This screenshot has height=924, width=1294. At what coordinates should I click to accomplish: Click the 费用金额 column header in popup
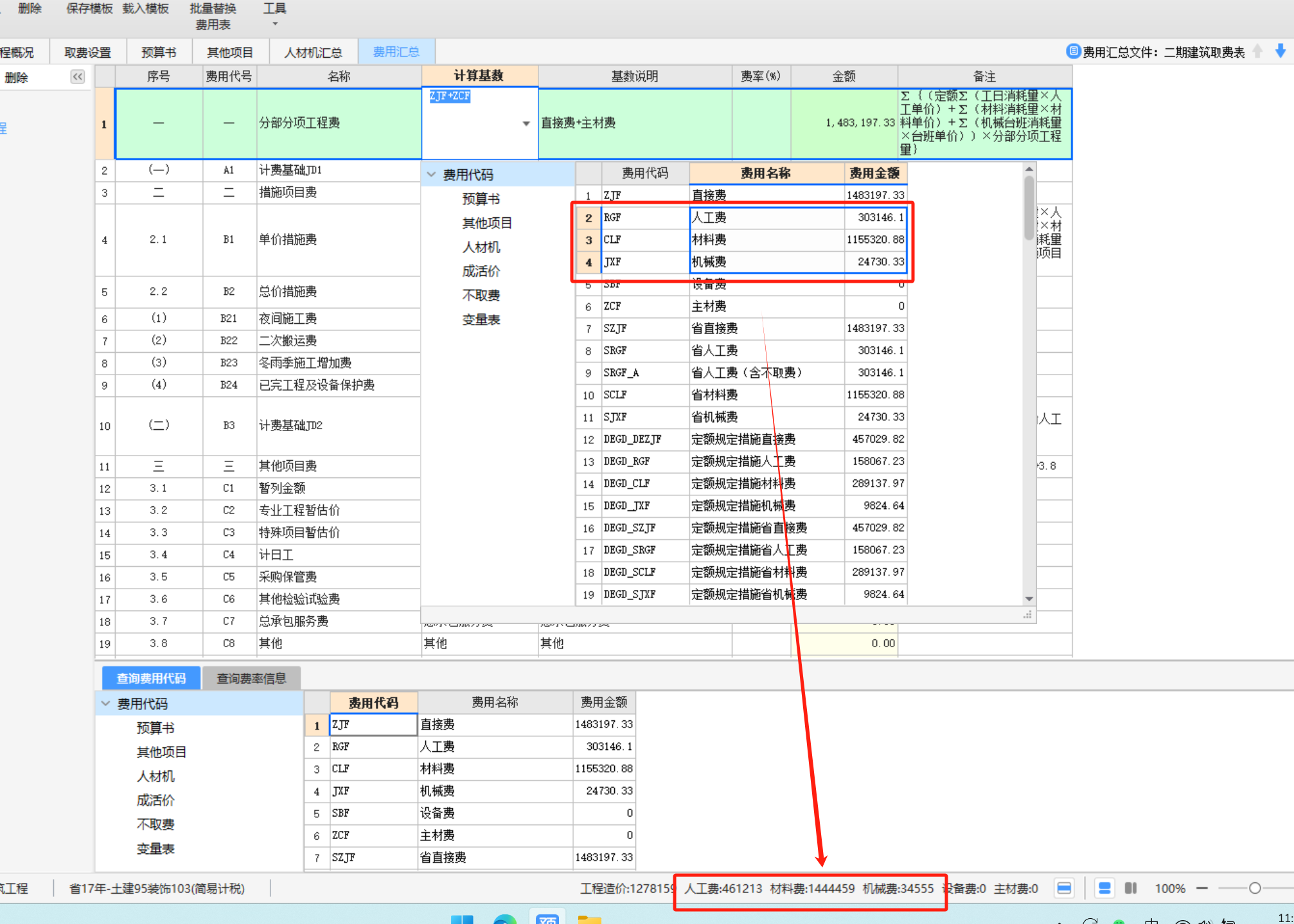pyautogui.click(x=875, y=173)
